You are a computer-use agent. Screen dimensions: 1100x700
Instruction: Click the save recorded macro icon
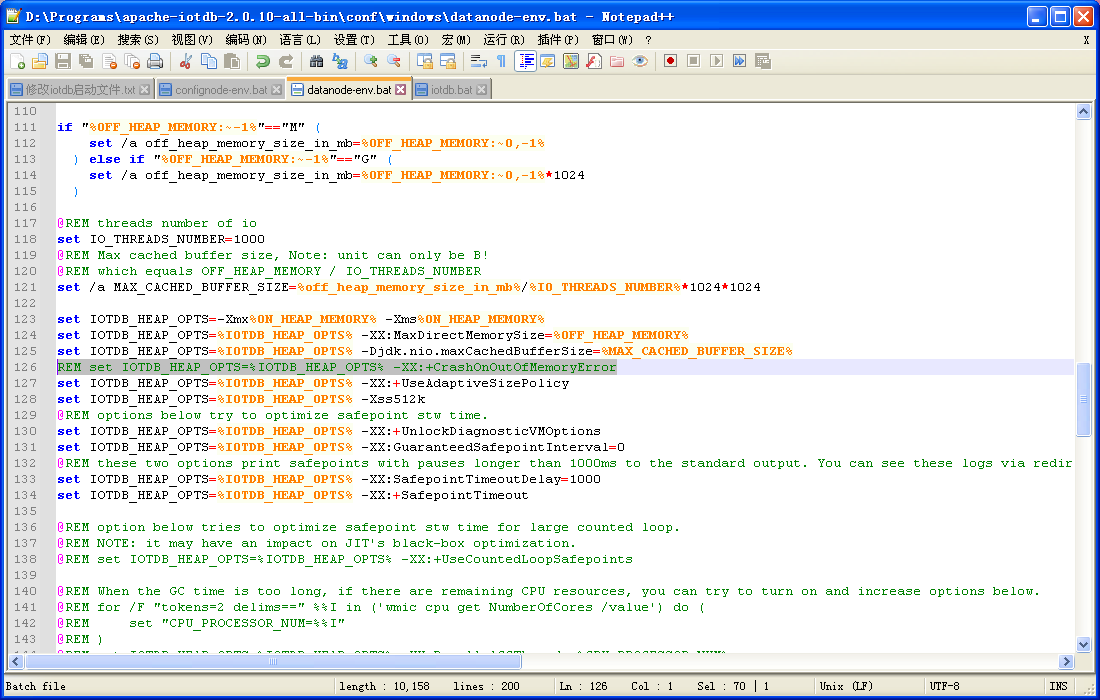click(763, 62)
